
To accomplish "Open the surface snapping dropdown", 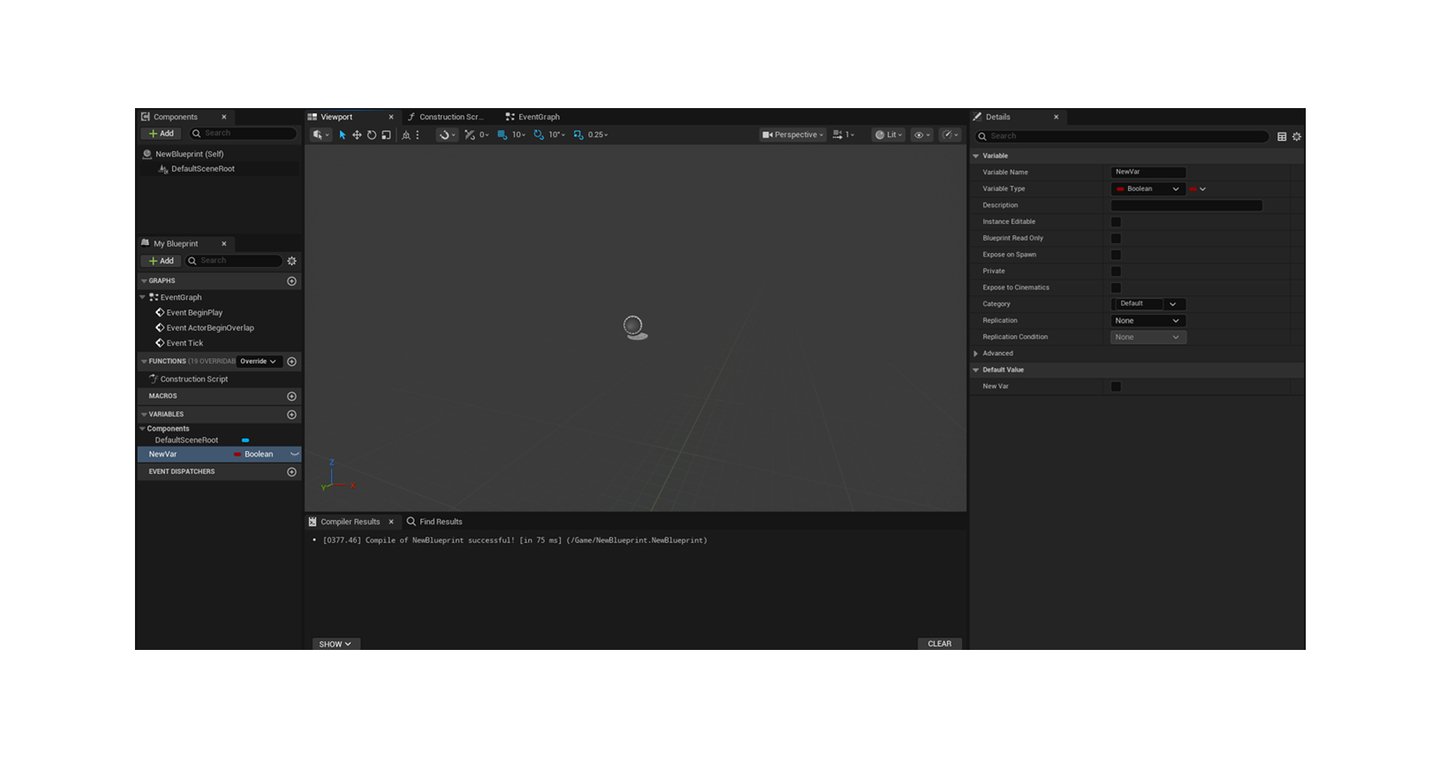I will point(447,135).
